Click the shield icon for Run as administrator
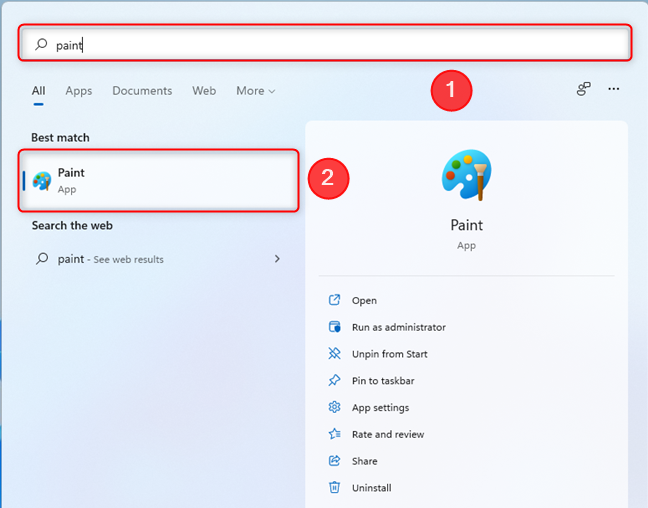 point(334,327)
